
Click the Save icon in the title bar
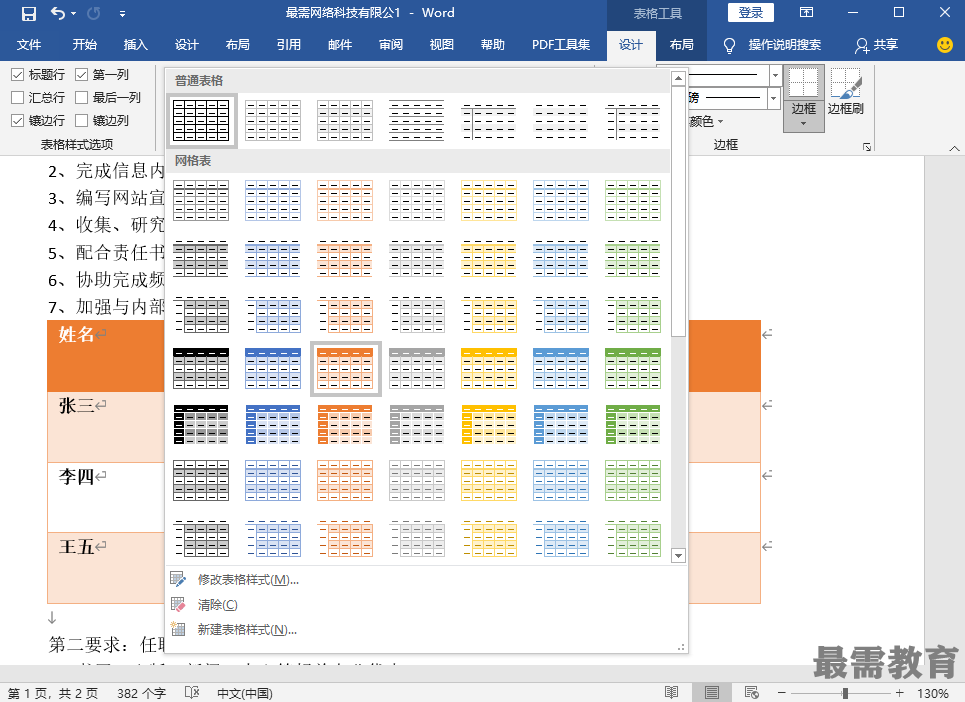28,13
